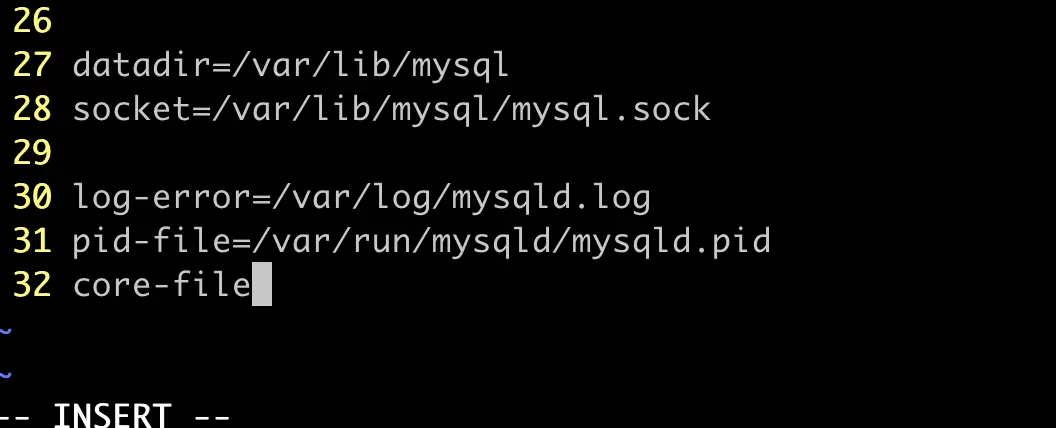Click line number 26 in the gutter

coord(32,21)
